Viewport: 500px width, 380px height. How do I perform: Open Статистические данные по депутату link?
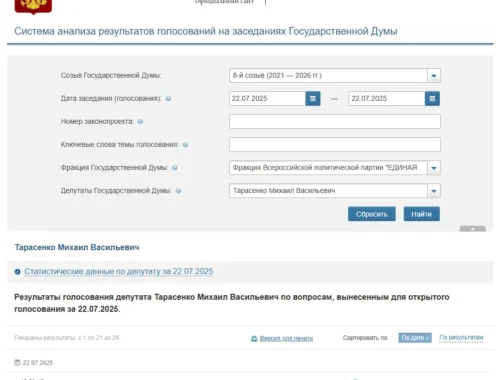pos(119,272)
